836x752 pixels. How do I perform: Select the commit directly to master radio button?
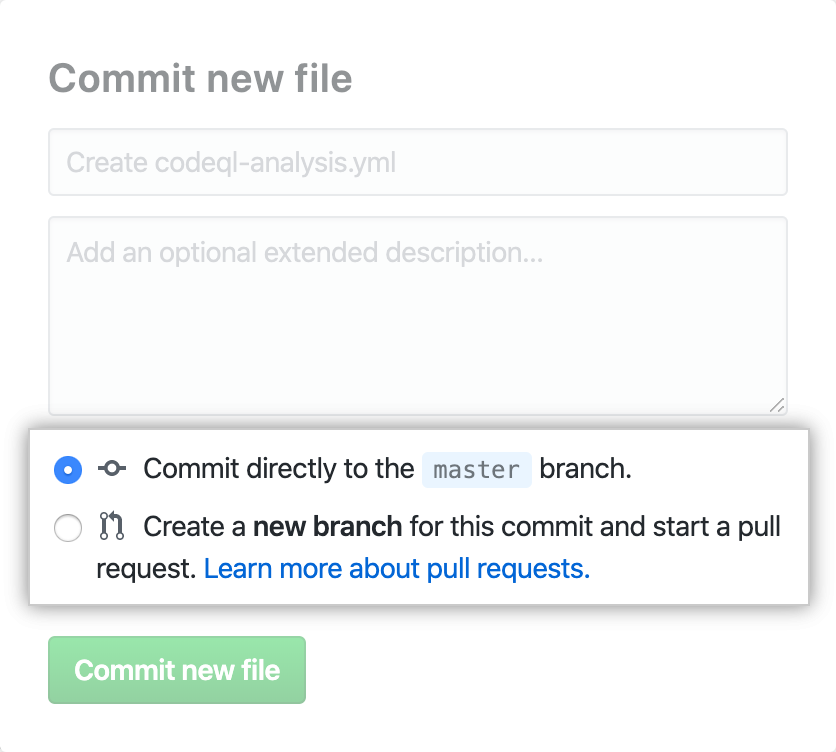tap(68, 469)
